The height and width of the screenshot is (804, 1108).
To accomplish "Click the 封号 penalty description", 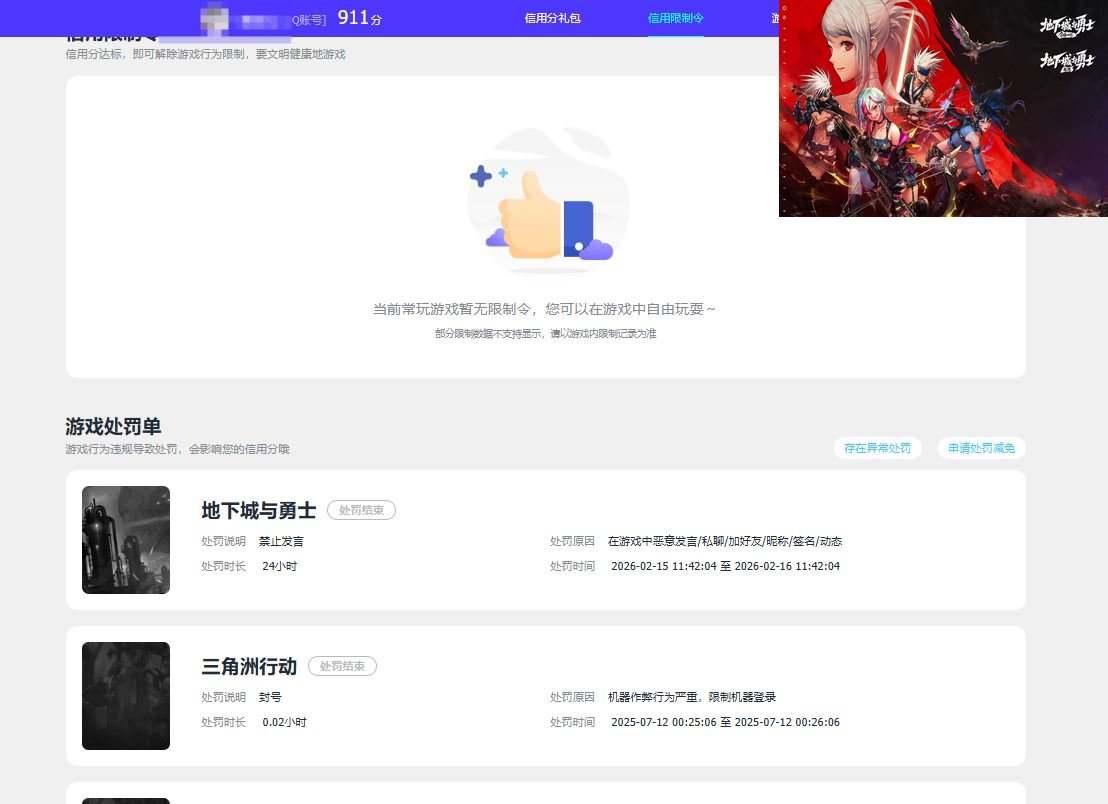I will pos(270,697).
